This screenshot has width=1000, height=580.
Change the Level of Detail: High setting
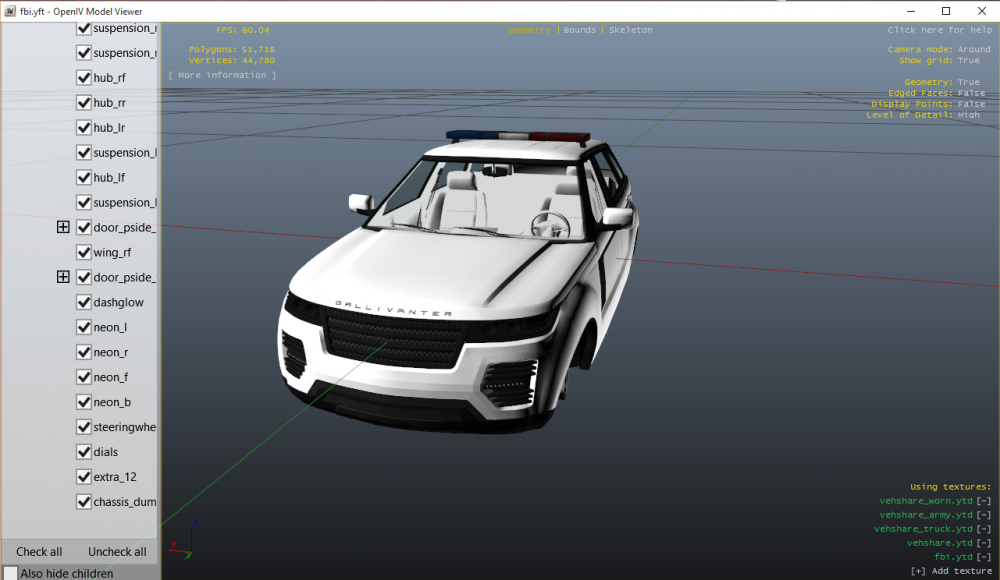click(923, 115)
